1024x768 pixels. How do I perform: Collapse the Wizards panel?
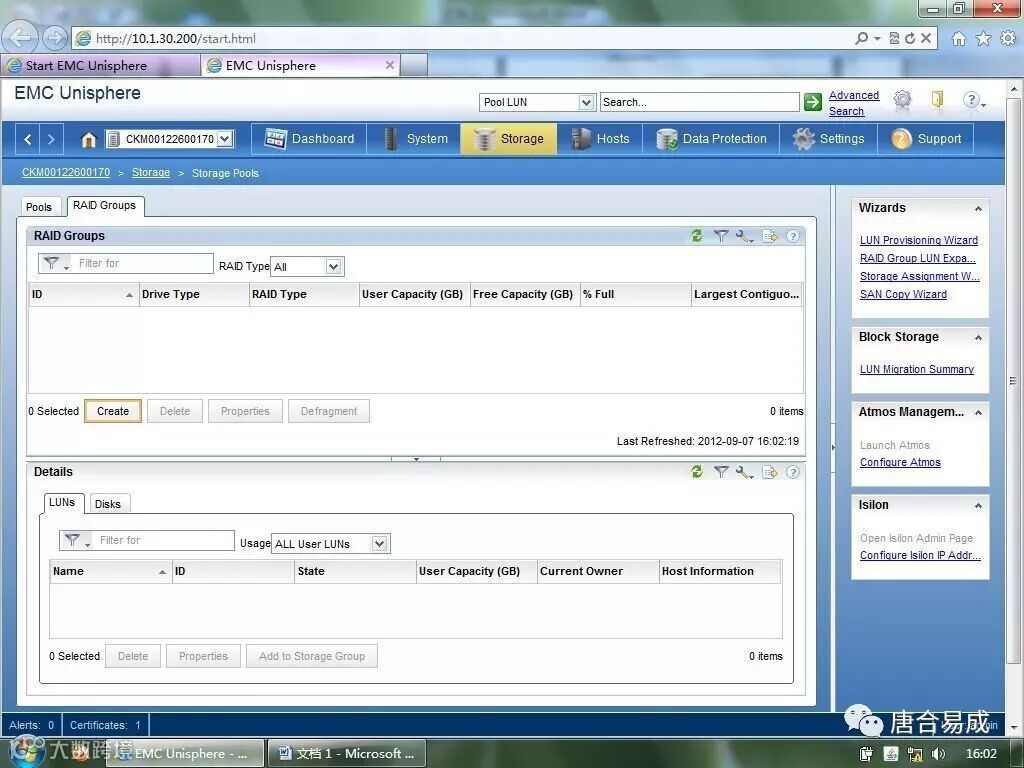tap(978, 209)
